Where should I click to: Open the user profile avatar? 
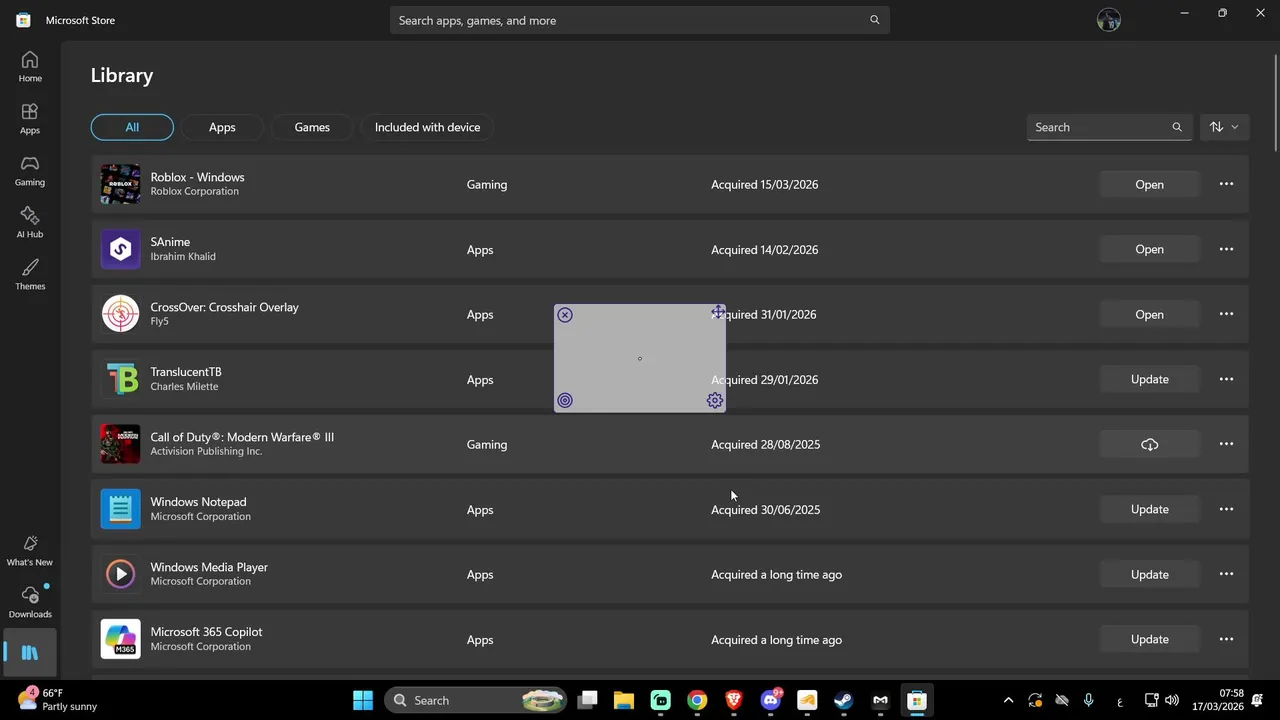click(x=1108, y=20)
